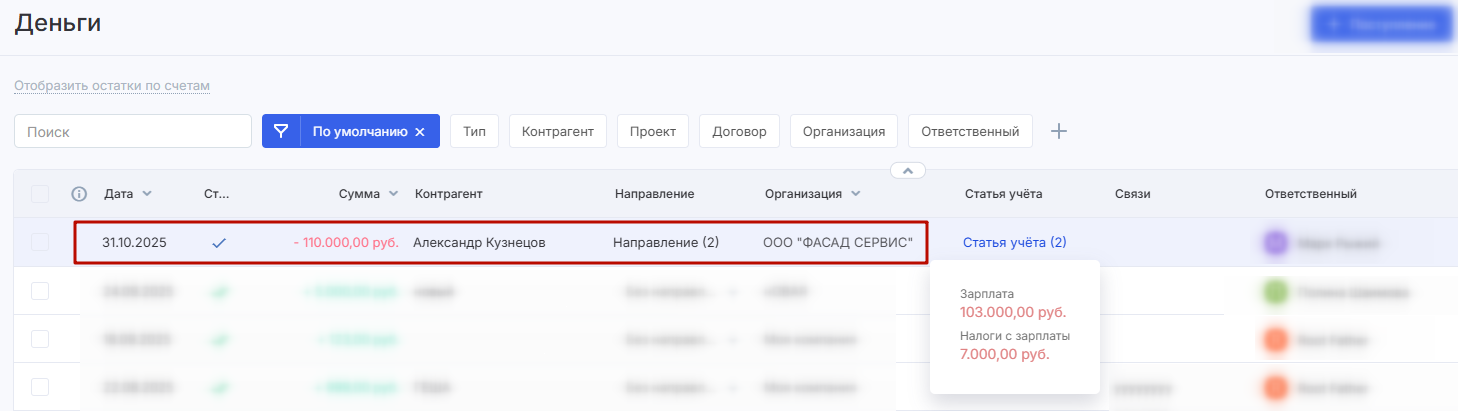Image resolution: width=1458 pixels, height=411 pixels.
Task: Open the Дата column sort dropdown
Action: [x=147, y=194]
